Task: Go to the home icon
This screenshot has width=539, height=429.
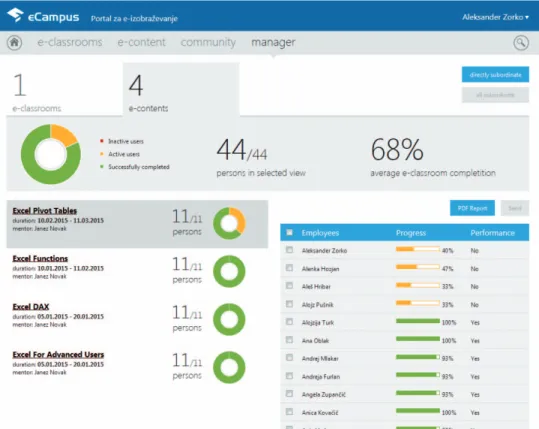Action: pyautogui.click(x=14, y=43)
